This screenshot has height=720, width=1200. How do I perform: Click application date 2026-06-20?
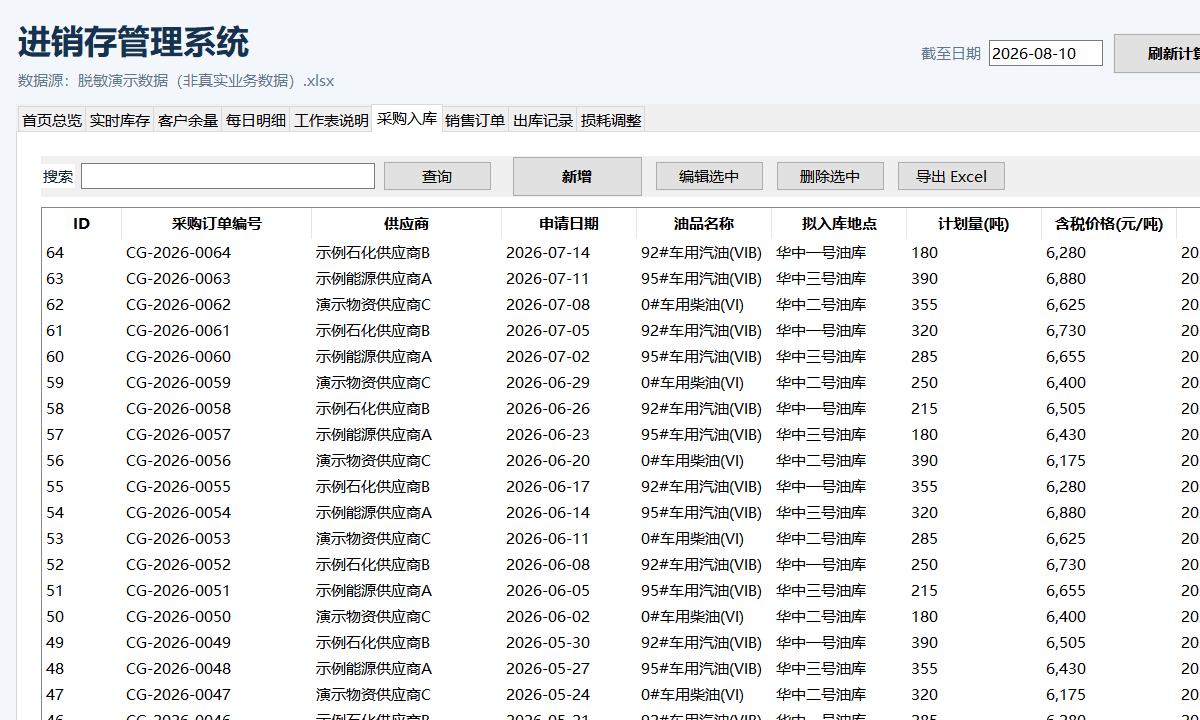tap(548, 460)
